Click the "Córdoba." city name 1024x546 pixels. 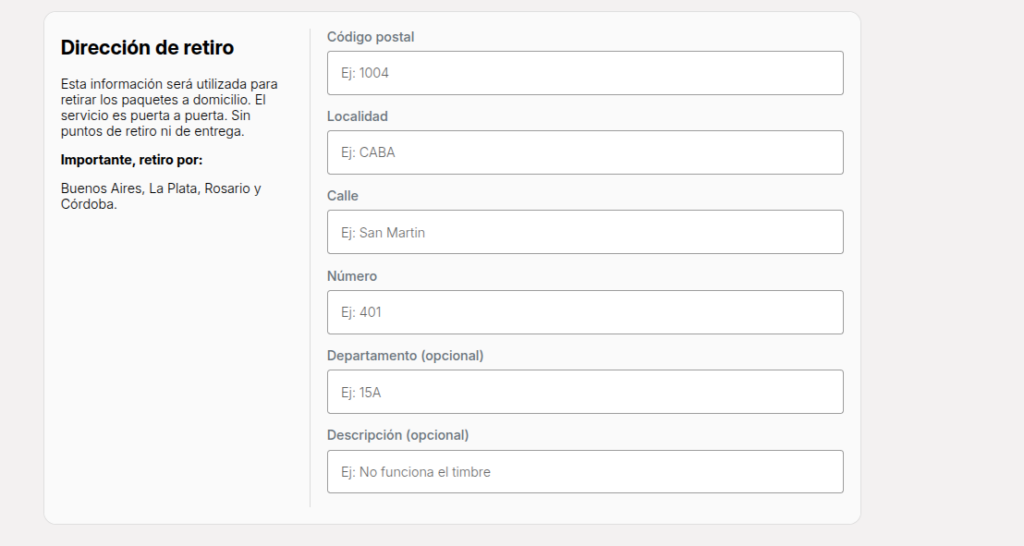pos(88,204)
